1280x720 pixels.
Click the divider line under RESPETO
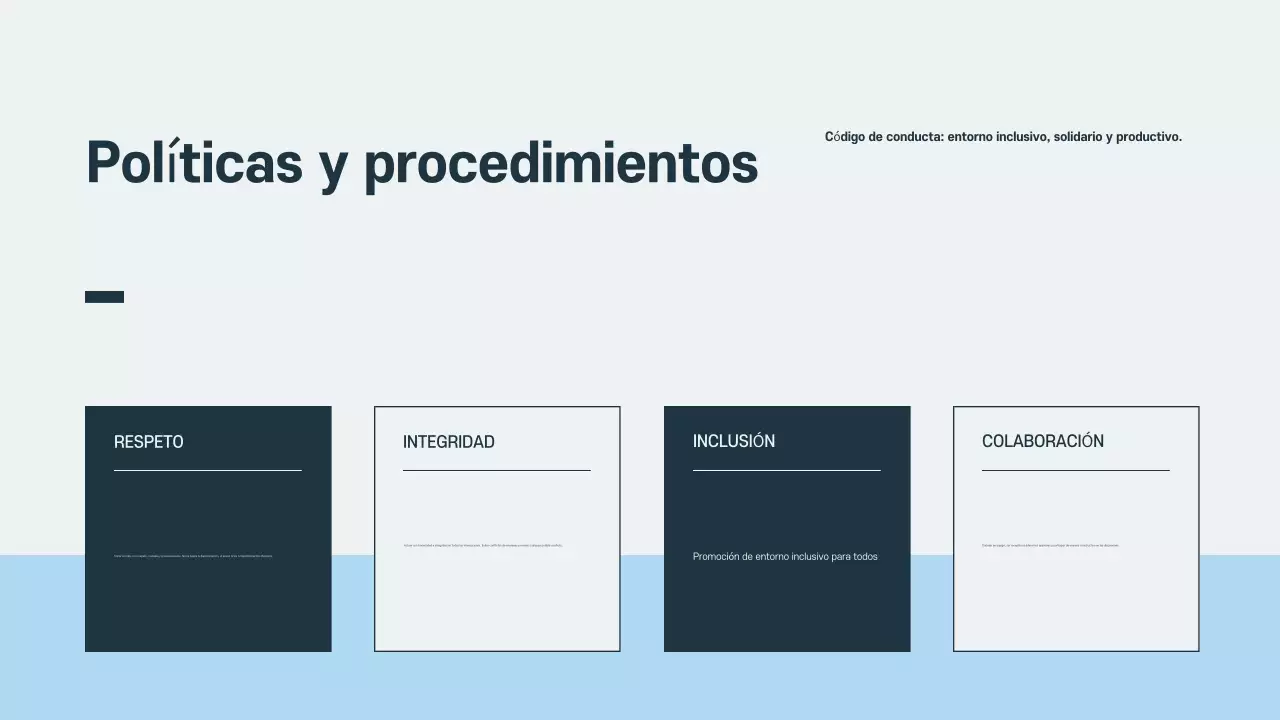click(x=208, y=470)
